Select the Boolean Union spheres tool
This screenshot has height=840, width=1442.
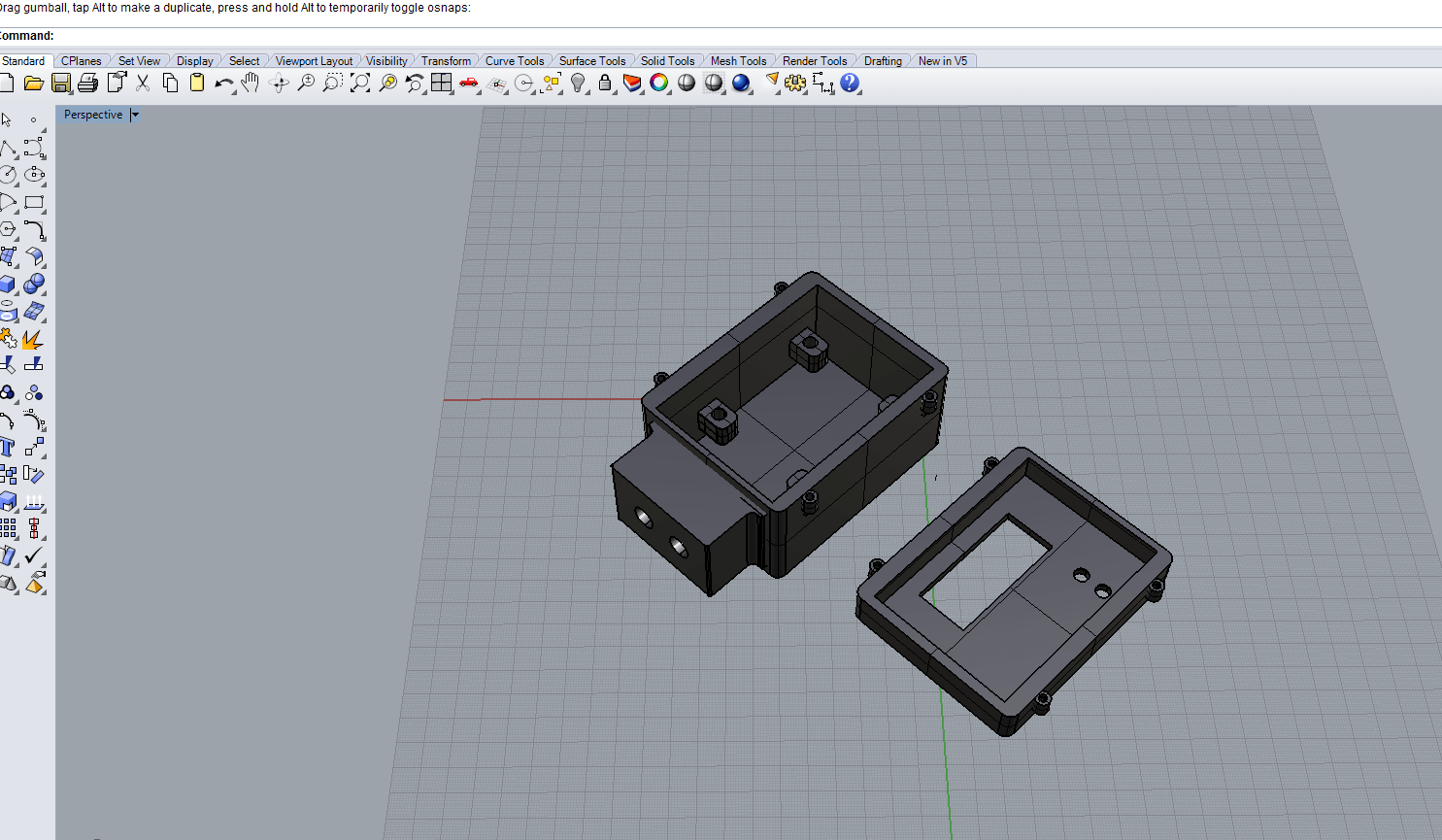coord(35,285)
